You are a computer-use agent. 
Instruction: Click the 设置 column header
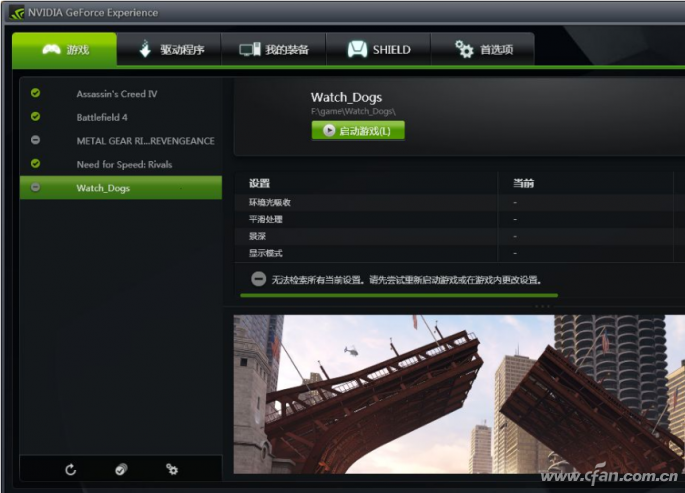coord(259,183)
